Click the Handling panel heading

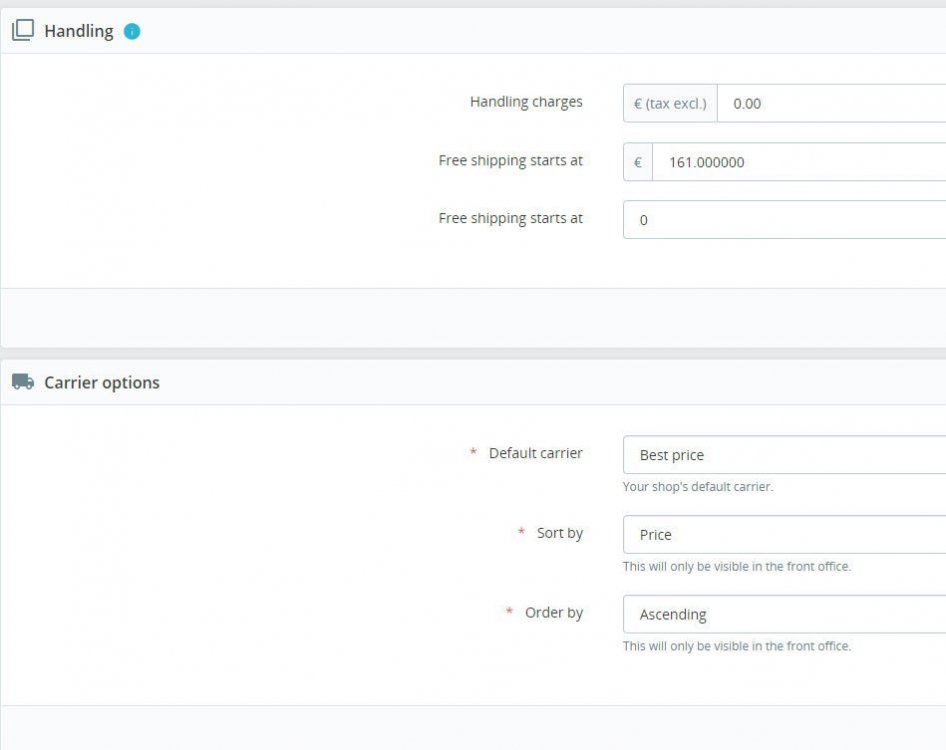pos(79,31)
